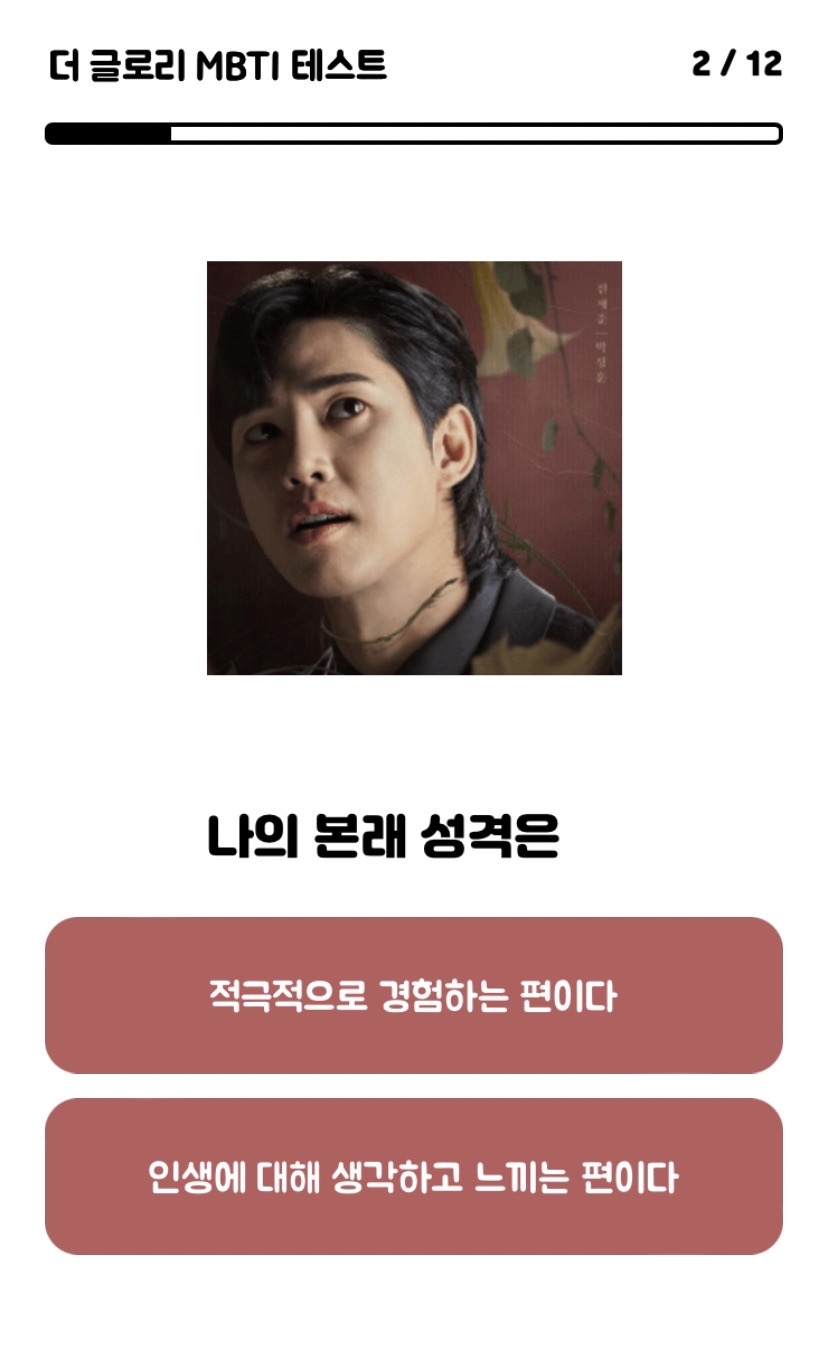Viewport: 828px width, 1349px height.
Task: Click the number 12 in the counter
Action: 764,64
